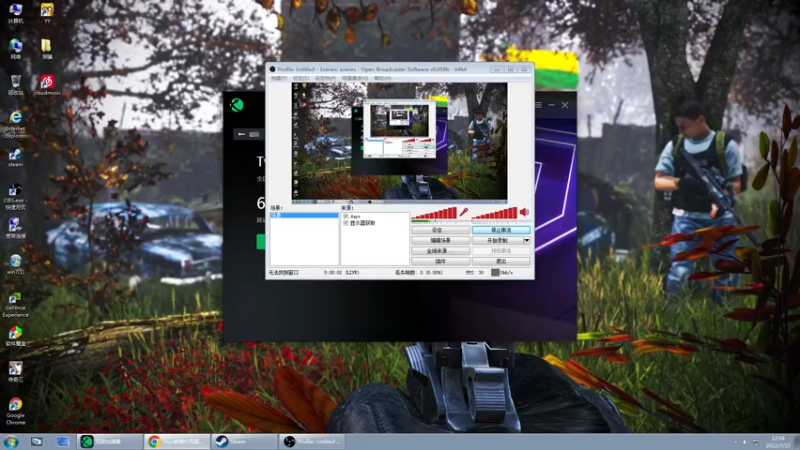Image resolution: width=800 pixels, height=450 pixels.
Task: Open the broadband connection (宽带连接) desktop icon
Action: click(15, 228)
